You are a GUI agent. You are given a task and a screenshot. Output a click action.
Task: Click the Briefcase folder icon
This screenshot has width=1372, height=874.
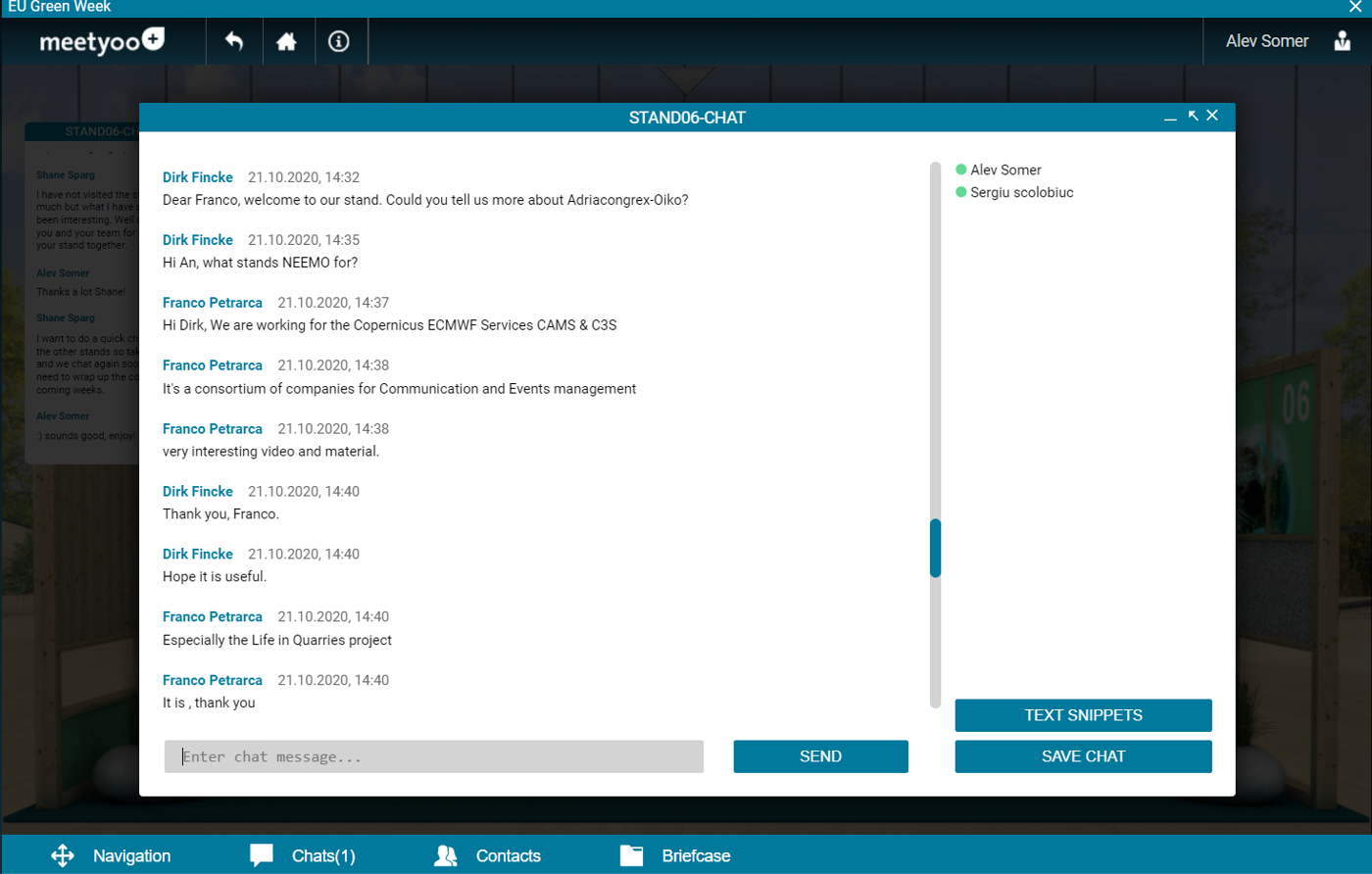point(632,855)
